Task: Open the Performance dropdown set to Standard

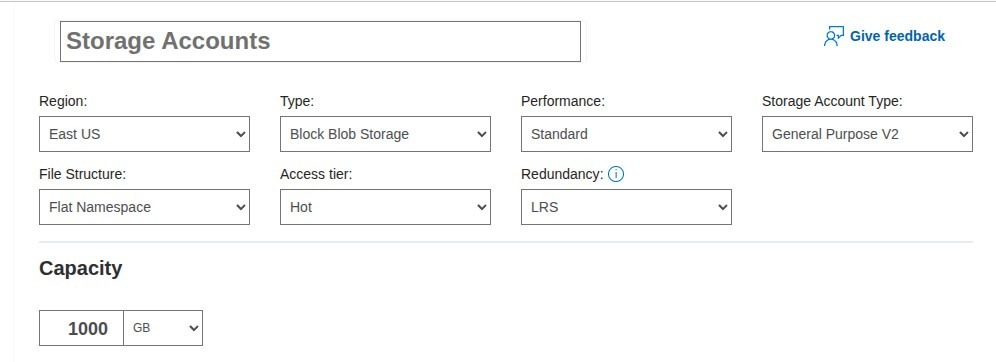Action: (x=626, y=134)
